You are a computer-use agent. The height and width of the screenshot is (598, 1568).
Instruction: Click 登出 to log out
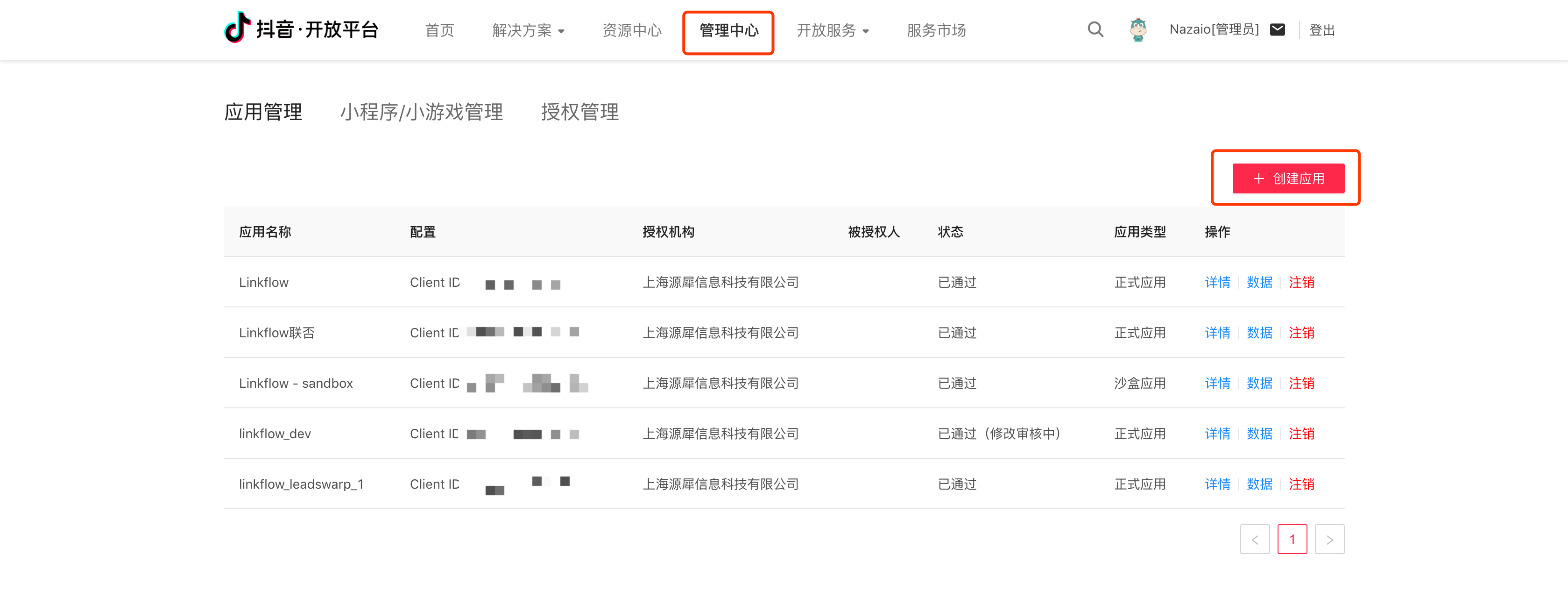pos(1321,30)
